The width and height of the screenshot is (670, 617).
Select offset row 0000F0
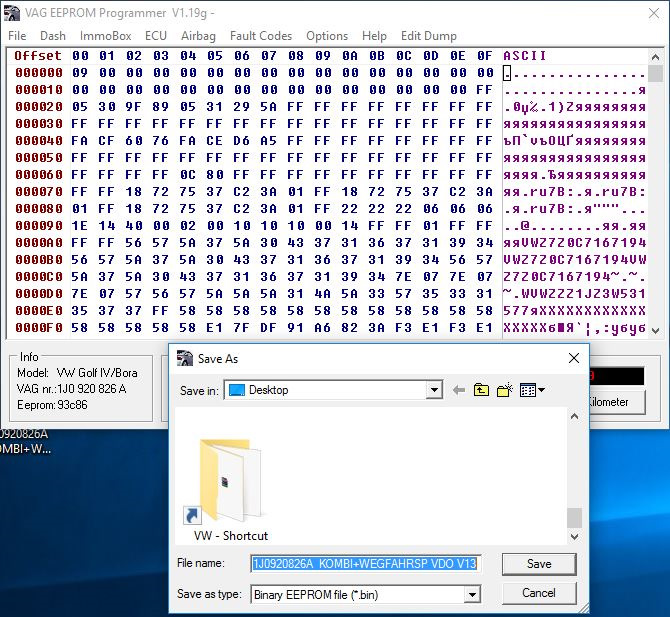pos(39,328)
